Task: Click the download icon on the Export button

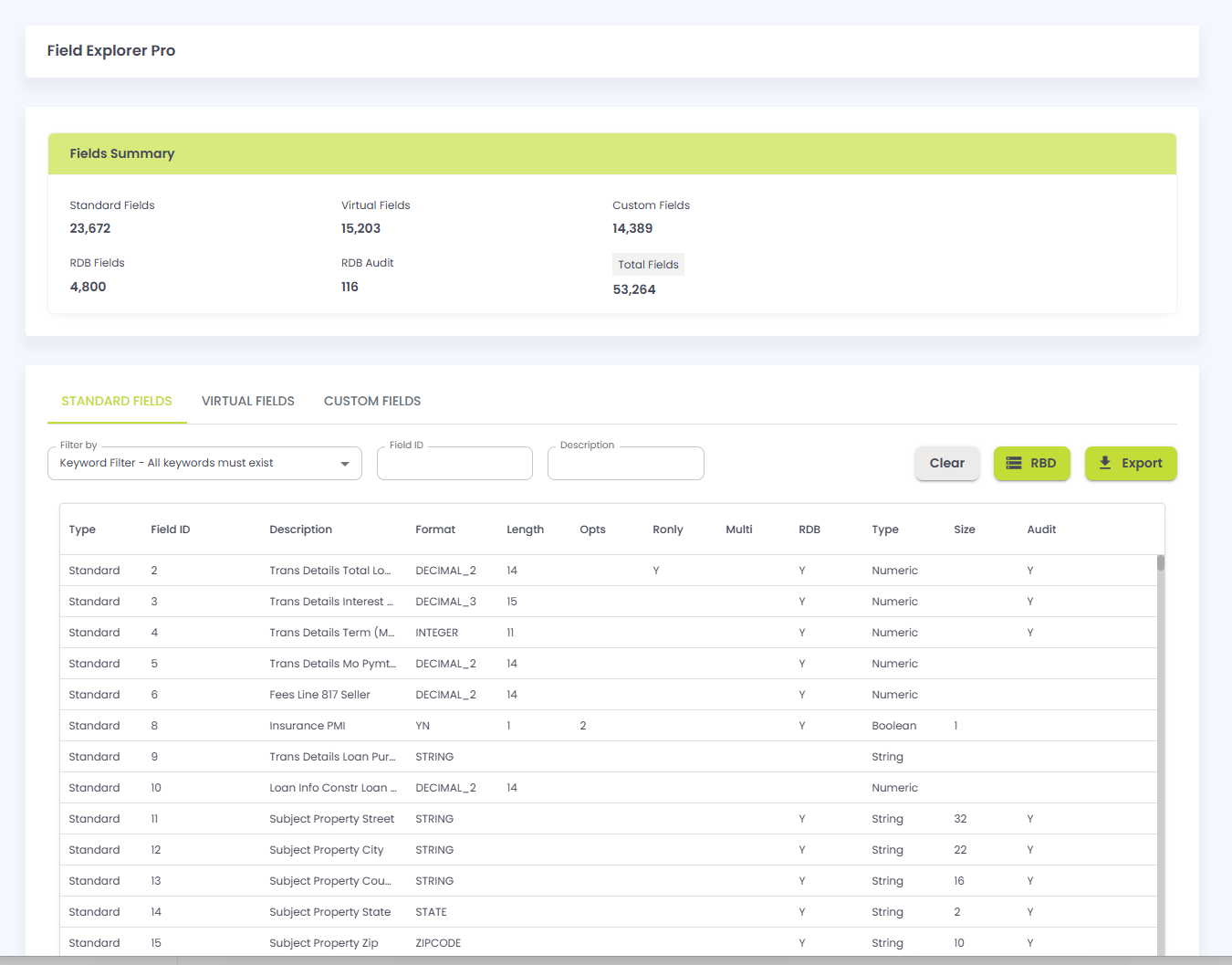Action: click(x=1104, y=463)
